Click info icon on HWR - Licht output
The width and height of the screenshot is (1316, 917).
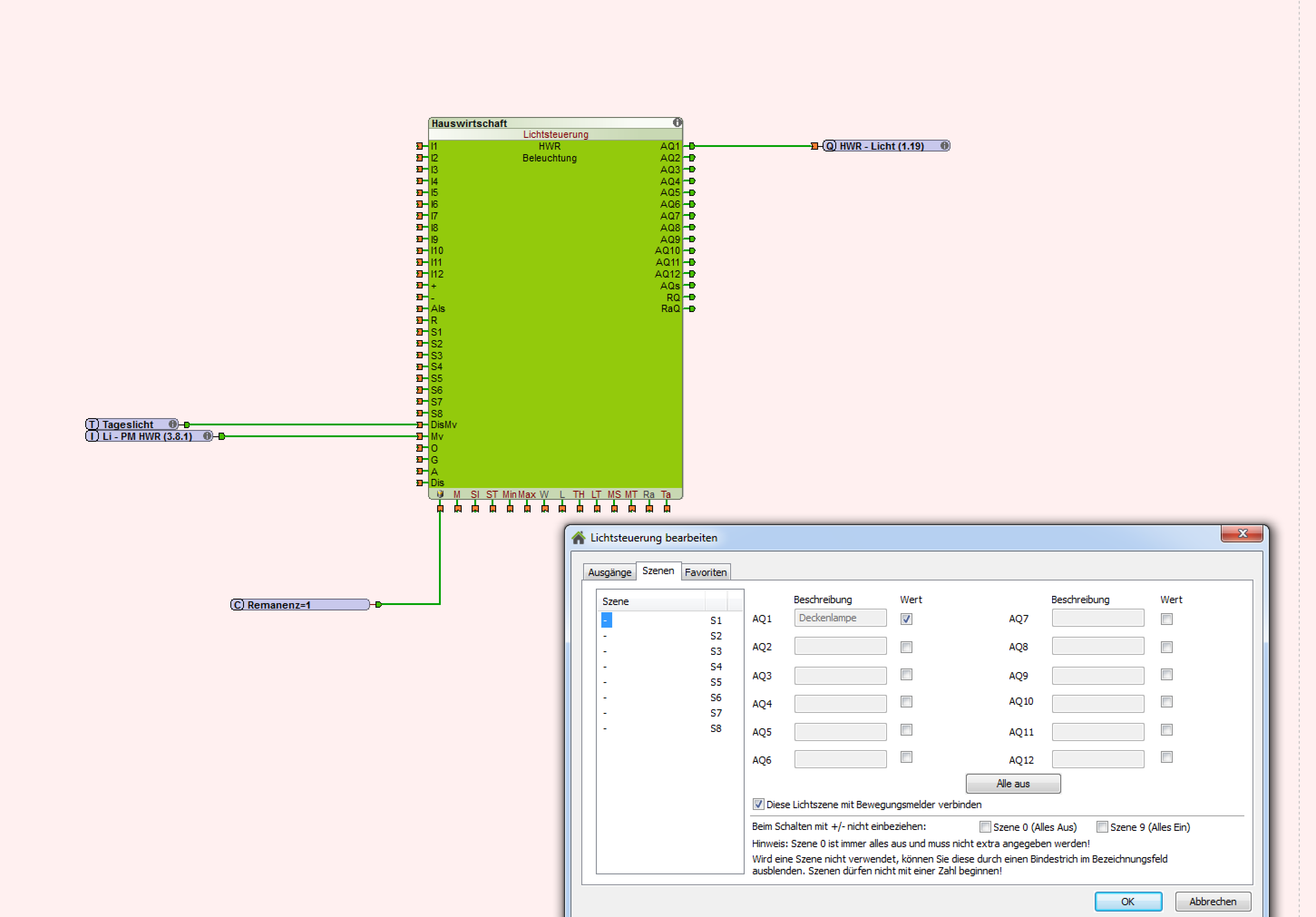[944, 146]
